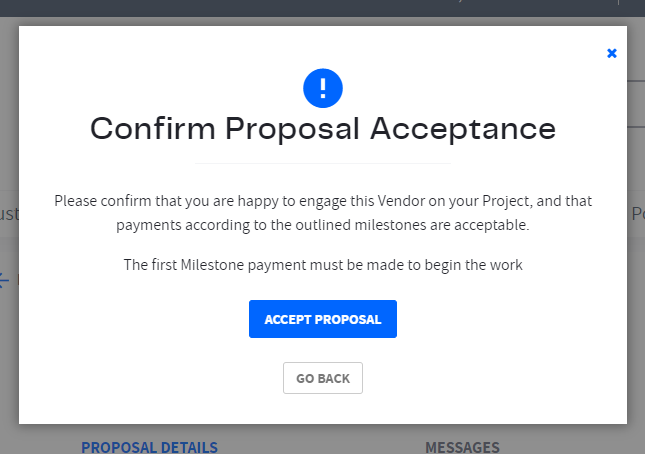Viewport: 645px width, 454px height.
Task: Close the dialog with the blue X icon
Action: tap(612, 53)
